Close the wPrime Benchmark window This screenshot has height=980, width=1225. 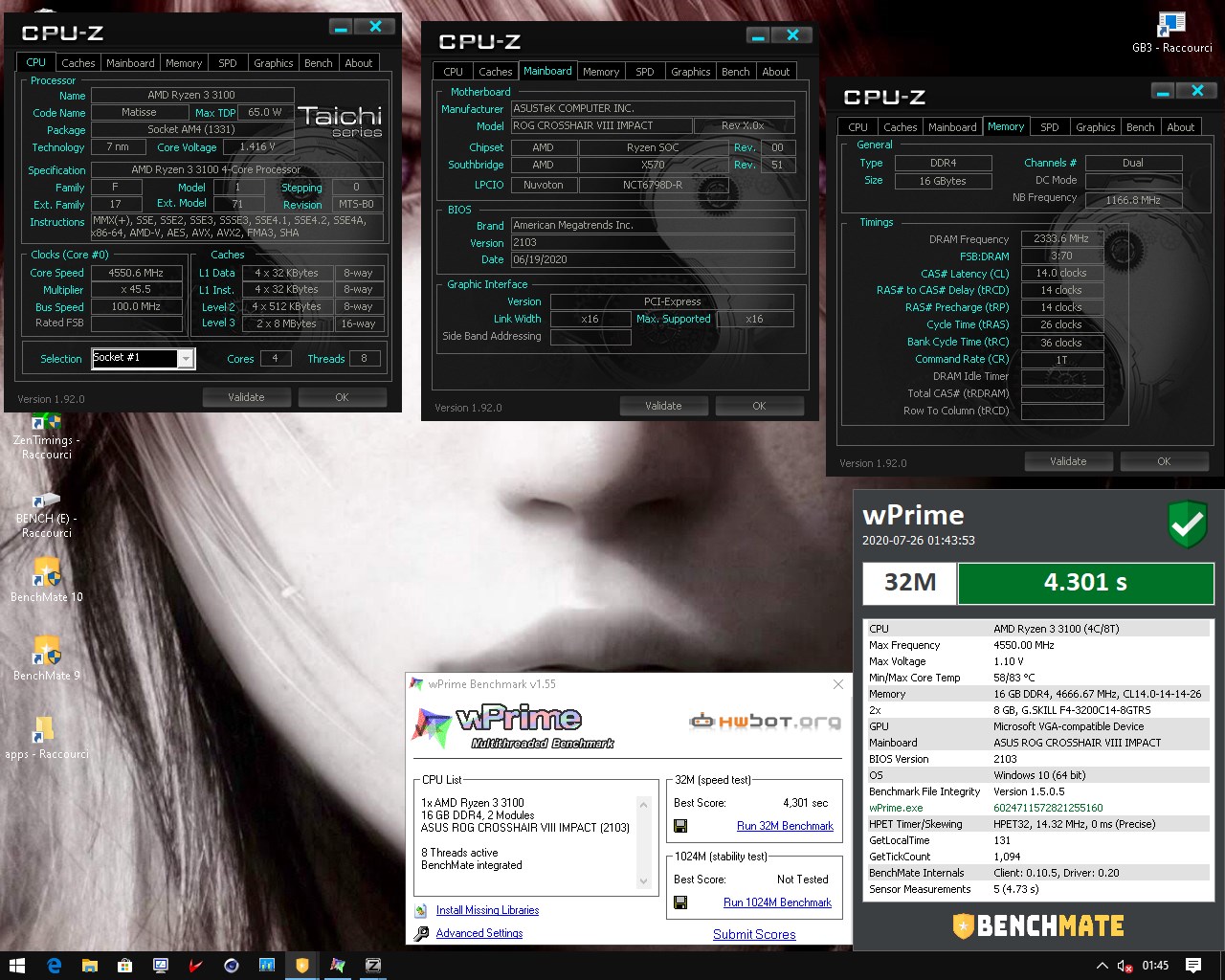tap(838, 684)
